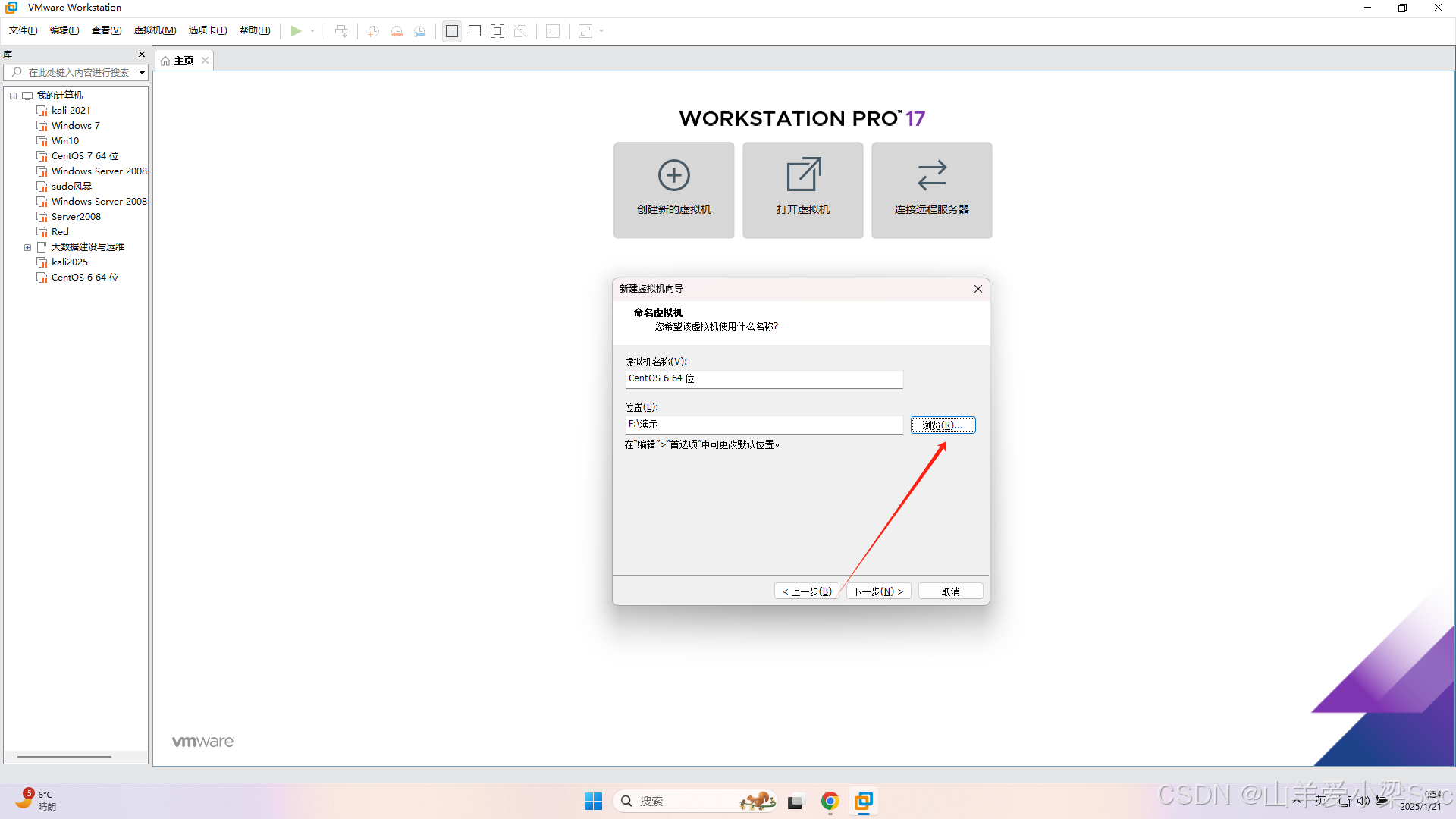Click the connect remote server tile
Screen dimensions: 1456x819
point(931,190)
